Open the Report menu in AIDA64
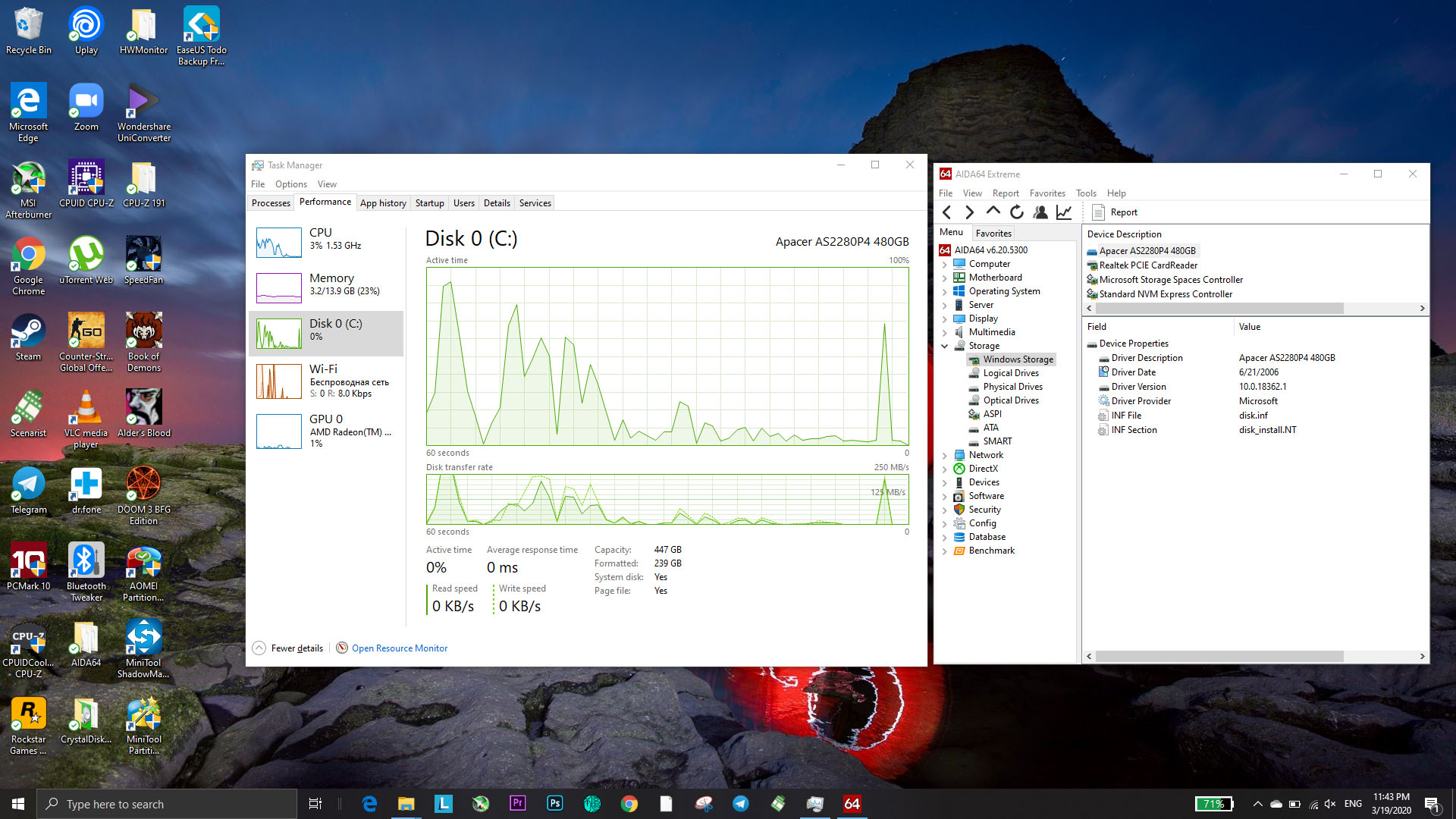Image resolution: width=1456 pixels, height=819 pixels. (x=1006, y=193)
